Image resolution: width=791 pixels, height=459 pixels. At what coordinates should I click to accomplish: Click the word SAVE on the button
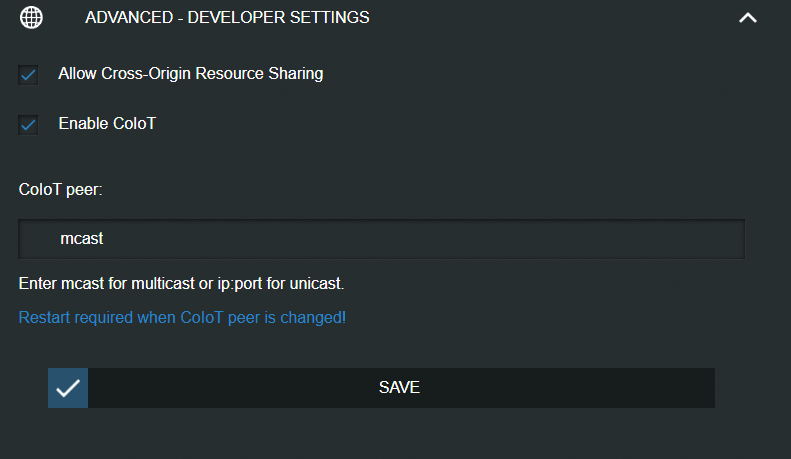pos(399,388)
